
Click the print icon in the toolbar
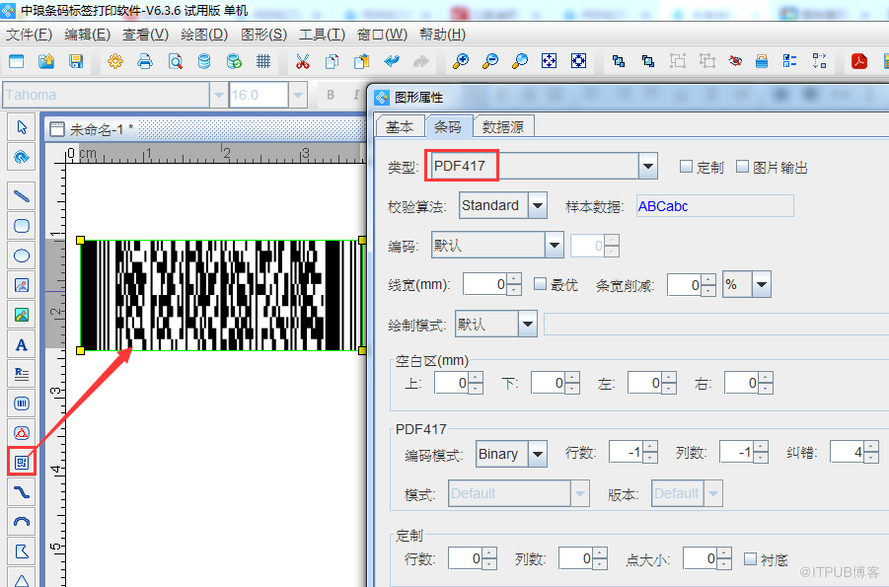(145, 62)
